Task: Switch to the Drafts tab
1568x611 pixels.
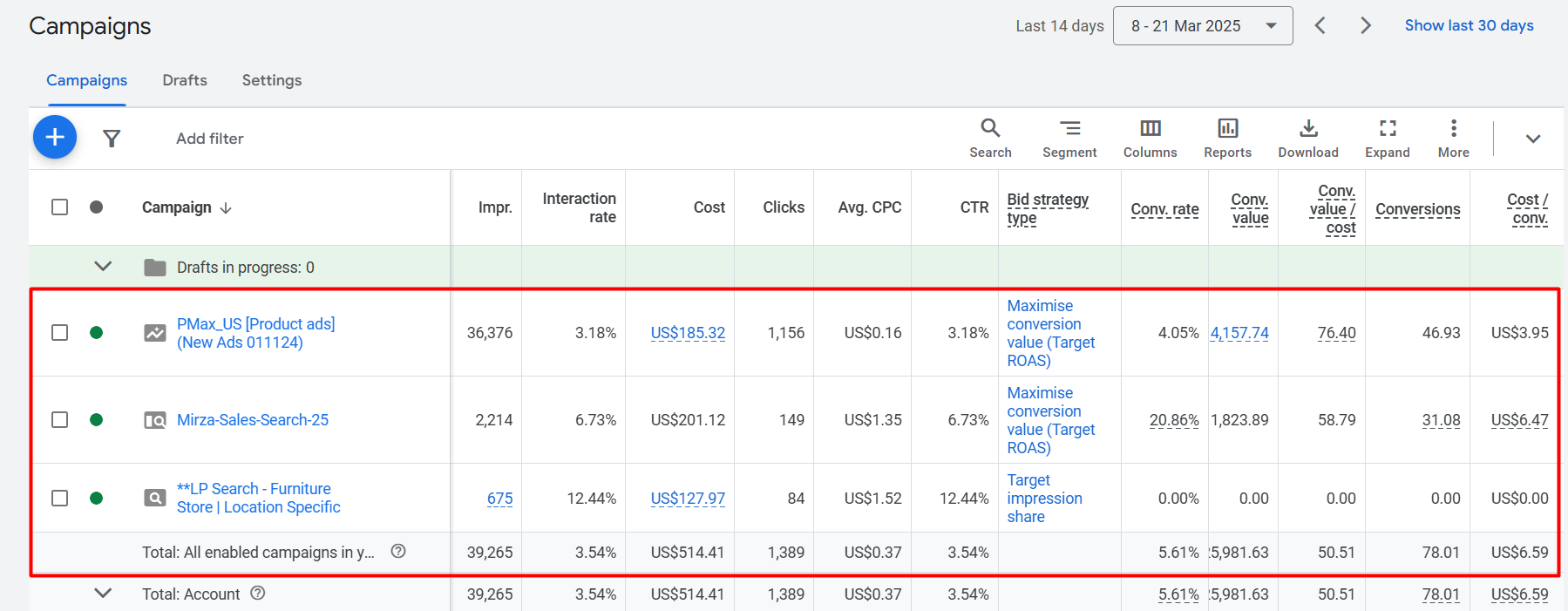Action: (185, 80)
